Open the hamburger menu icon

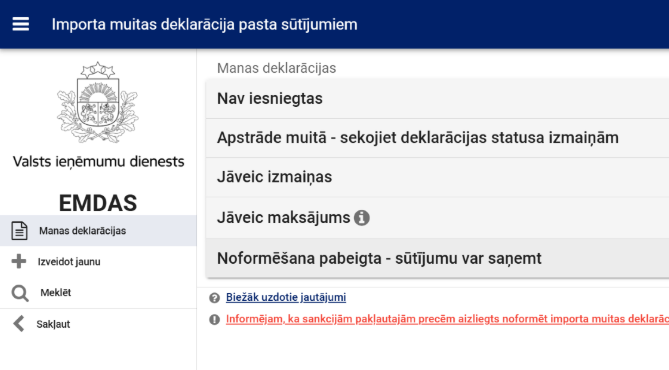tap(20, 24)
